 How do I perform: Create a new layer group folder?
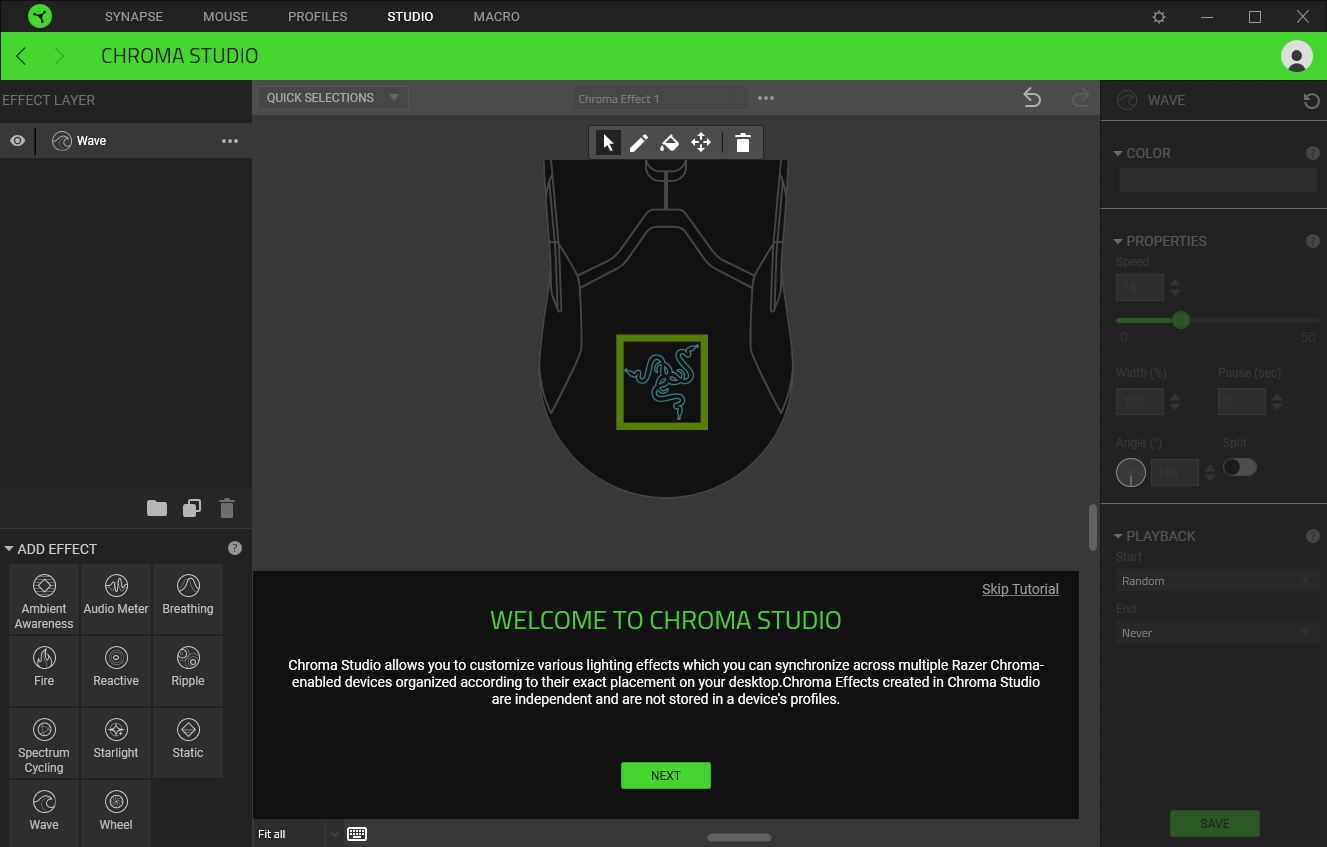(x=157, y=508)
